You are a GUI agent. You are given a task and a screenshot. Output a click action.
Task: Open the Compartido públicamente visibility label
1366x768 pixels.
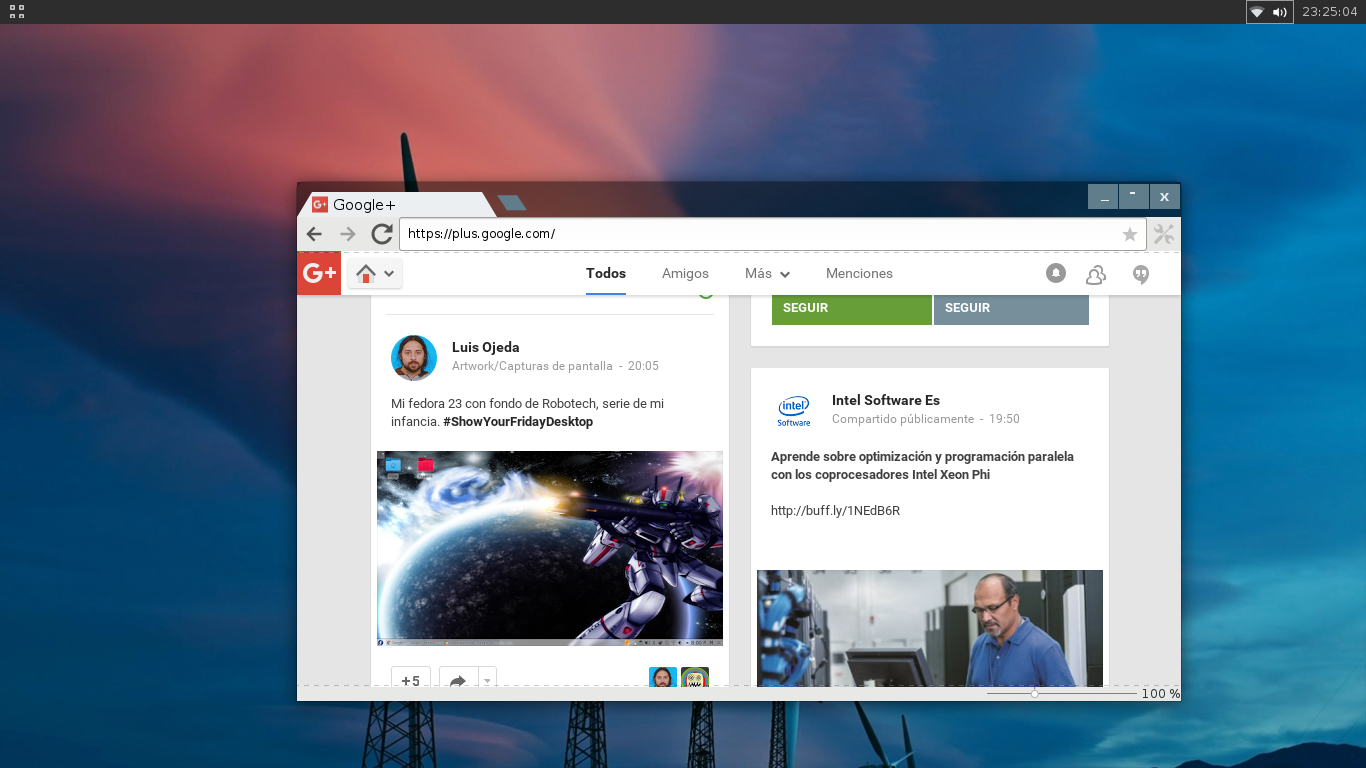903,419
